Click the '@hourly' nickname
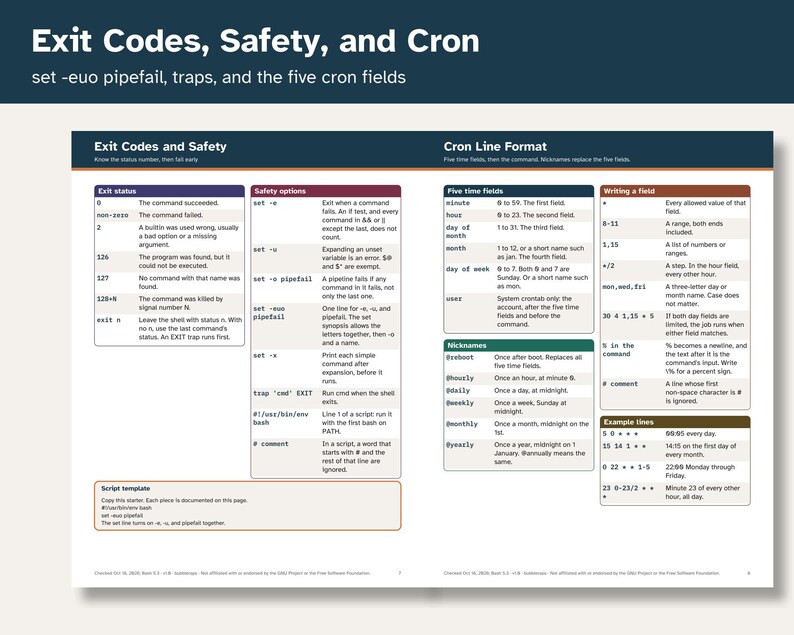794x635 pixels. coord(460,378)
